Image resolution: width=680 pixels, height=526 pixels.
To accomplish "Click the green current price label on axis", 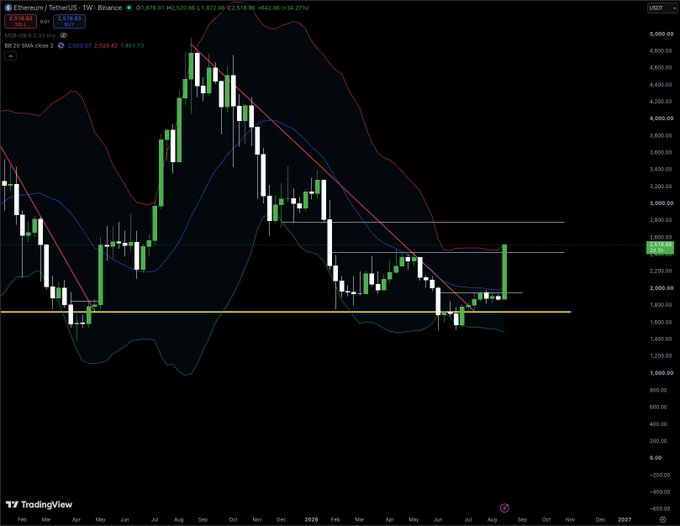I will (x=661, y=248).
